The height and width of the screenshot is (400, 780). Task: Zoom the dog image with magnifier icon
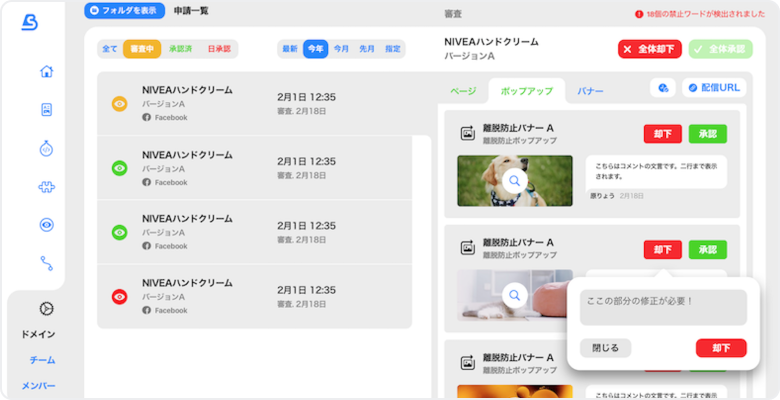tap(514, 181)
